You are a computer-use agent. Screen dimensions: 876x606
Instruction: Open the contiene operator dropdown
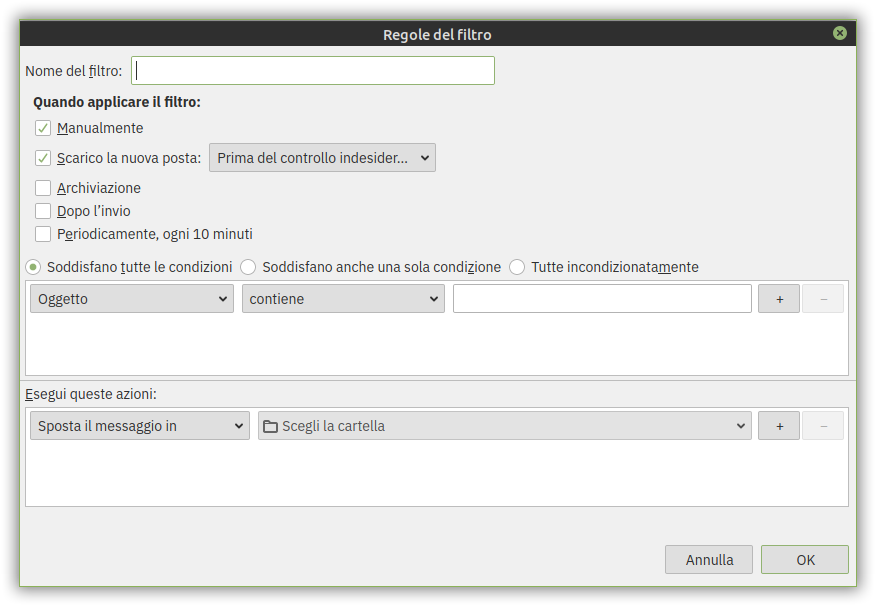[343, 299]
